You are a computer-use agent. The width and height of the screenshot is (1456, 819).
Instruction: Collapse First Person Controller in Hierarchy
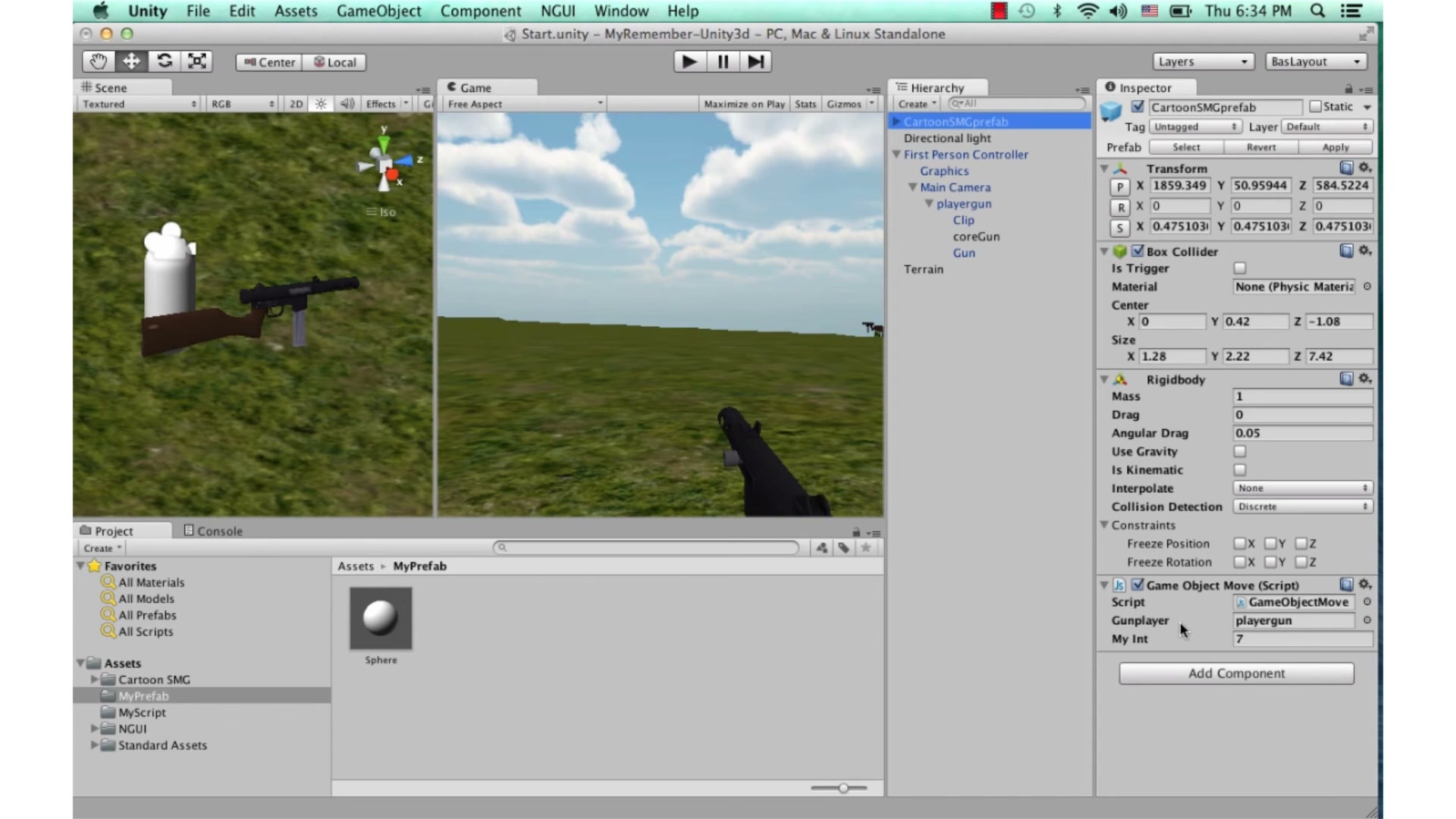point(896,154)
